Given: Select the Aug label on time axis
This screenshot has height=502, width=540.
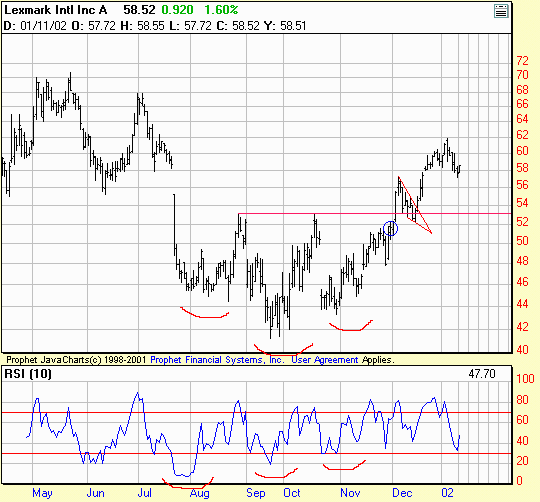Looking at the screenshot, I should (200, 493).
